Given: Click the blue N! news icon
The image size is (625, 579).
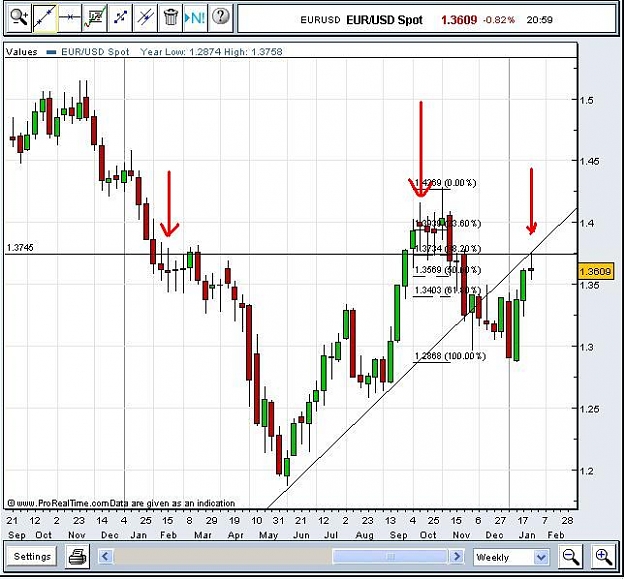Looking at the screenshot, I should pos(195,18).
